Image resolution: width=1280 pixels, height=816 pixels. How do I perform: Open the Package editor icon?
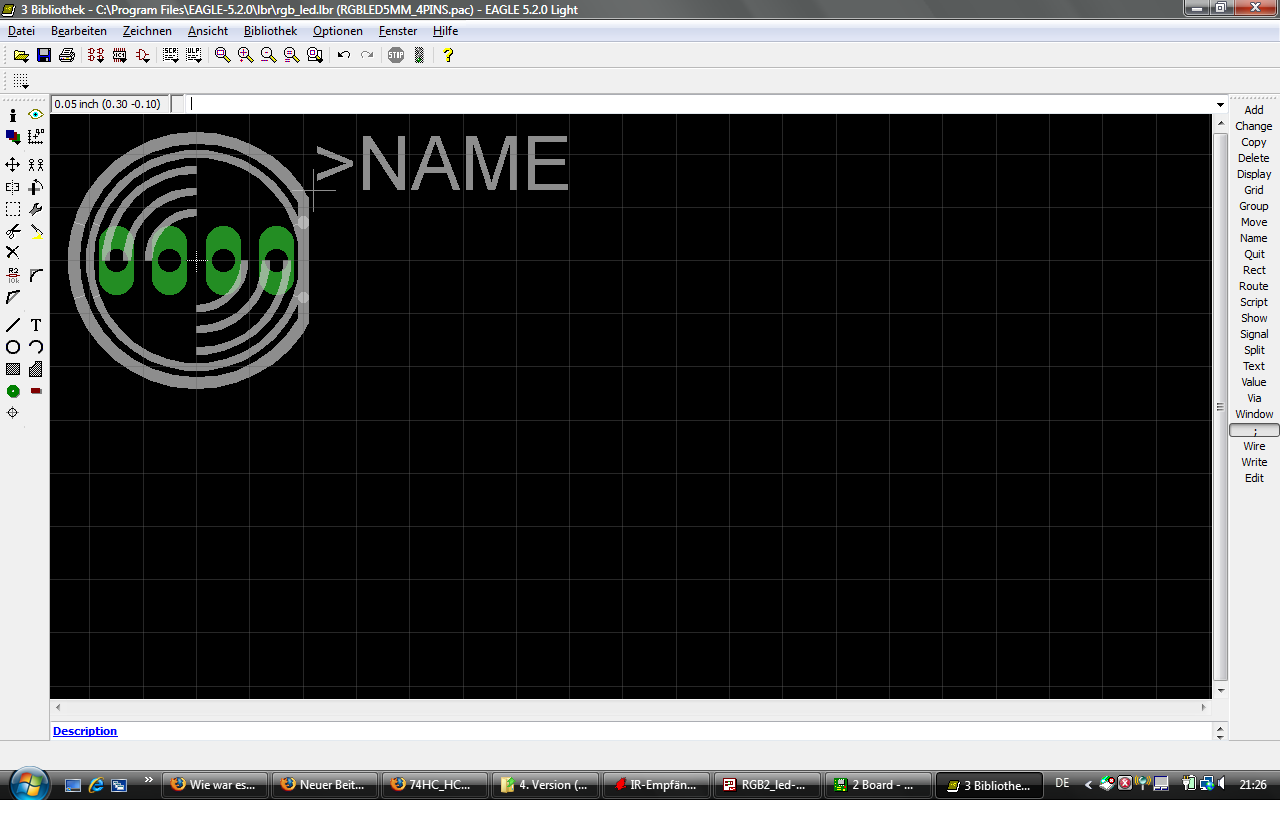click(x=120, y=55)
